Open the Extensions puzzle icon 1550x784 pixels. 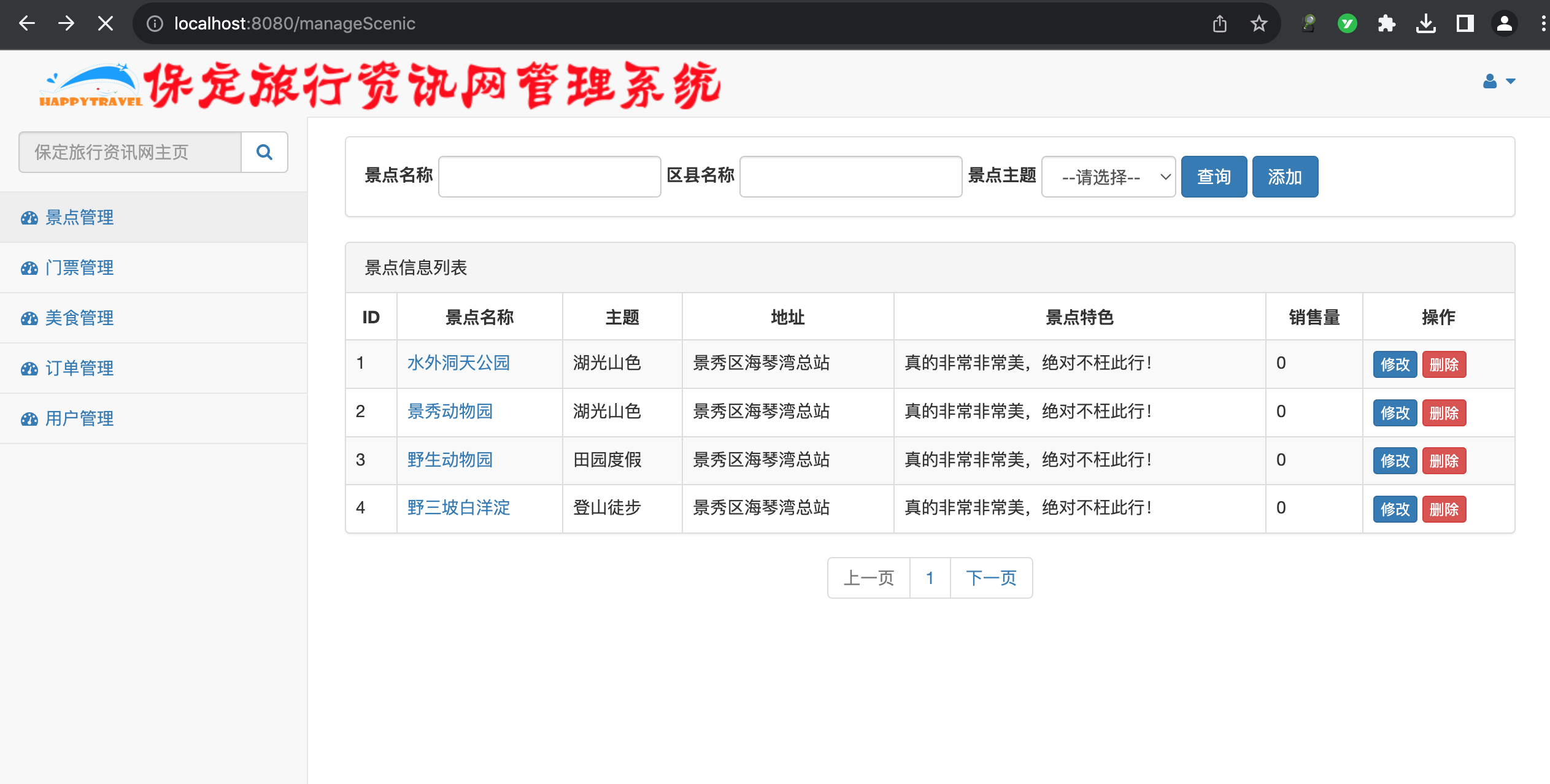1387,23
